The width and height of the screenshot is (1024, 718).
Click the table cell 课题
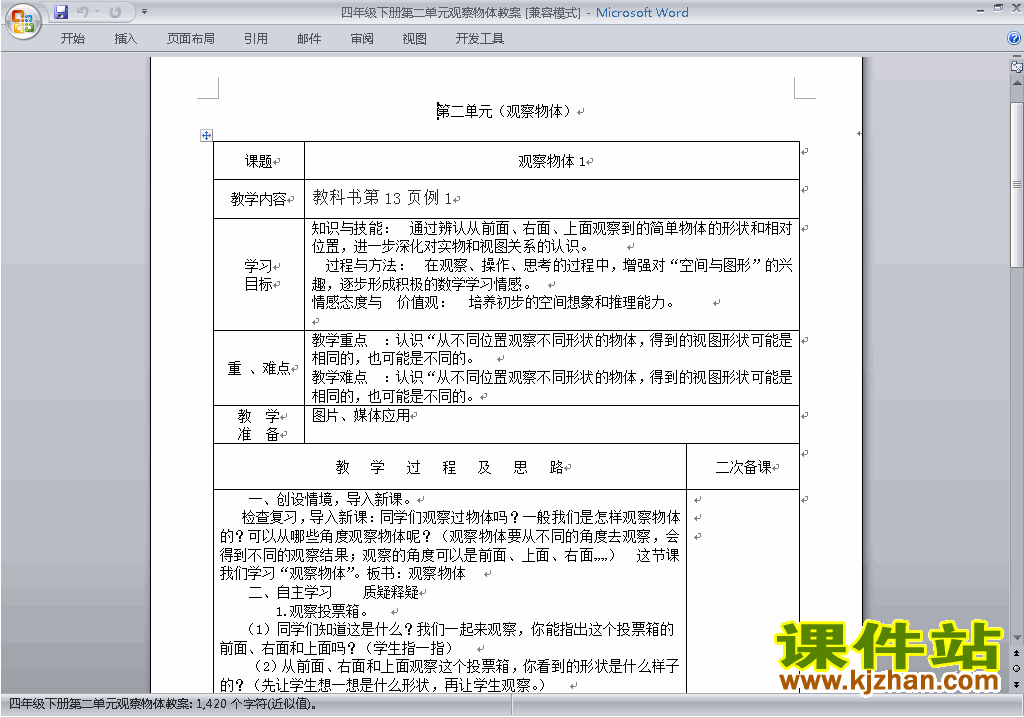(x=259, y=161)
